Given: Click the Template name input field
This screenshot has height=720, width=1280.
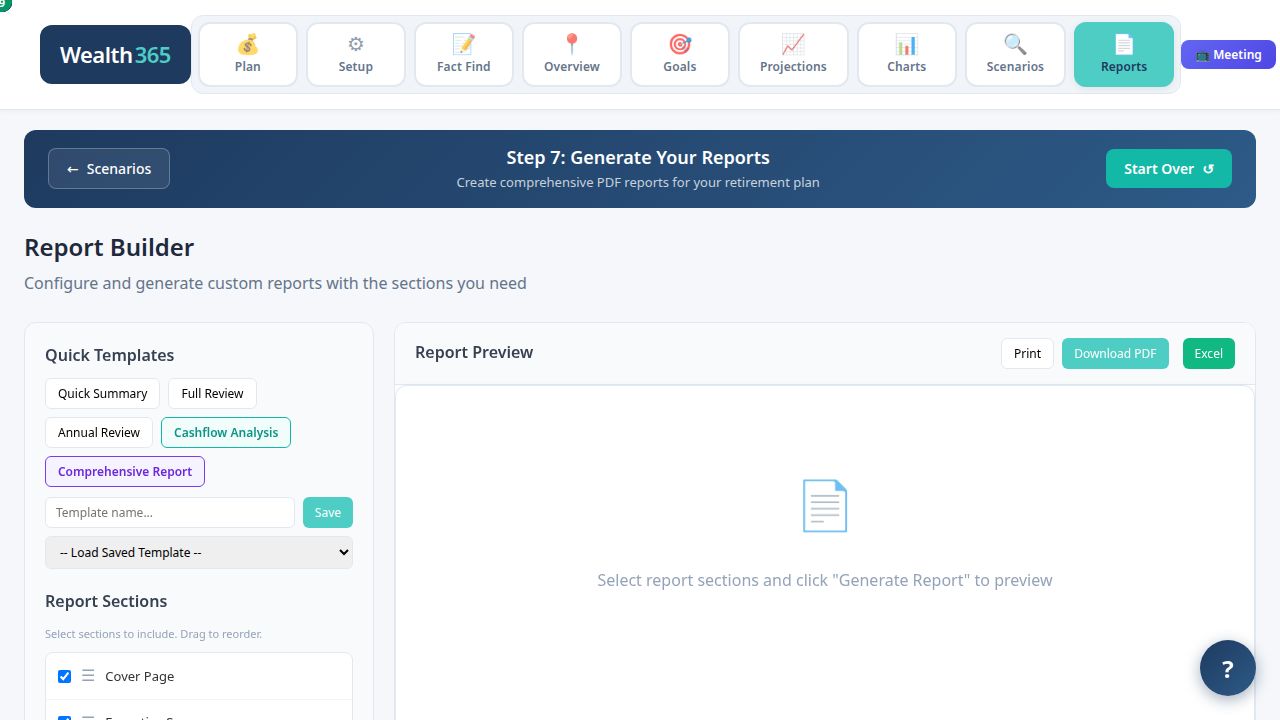Looking at the screenshot, I should [x=169, y=512].
